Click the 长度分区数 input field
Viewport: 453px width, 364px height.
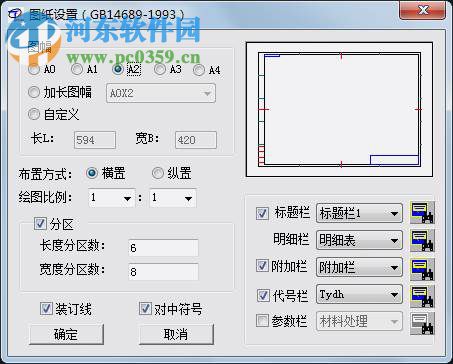coord(163,248)
